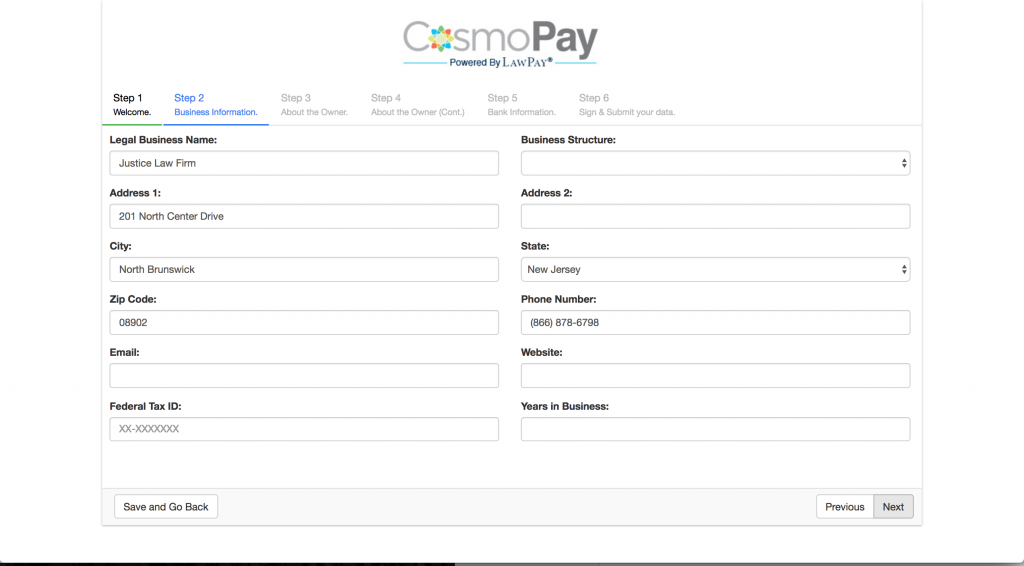The image size is (1024, 566).
Task: Click the CosmoPay logo
Action: [x=500, y=44]
